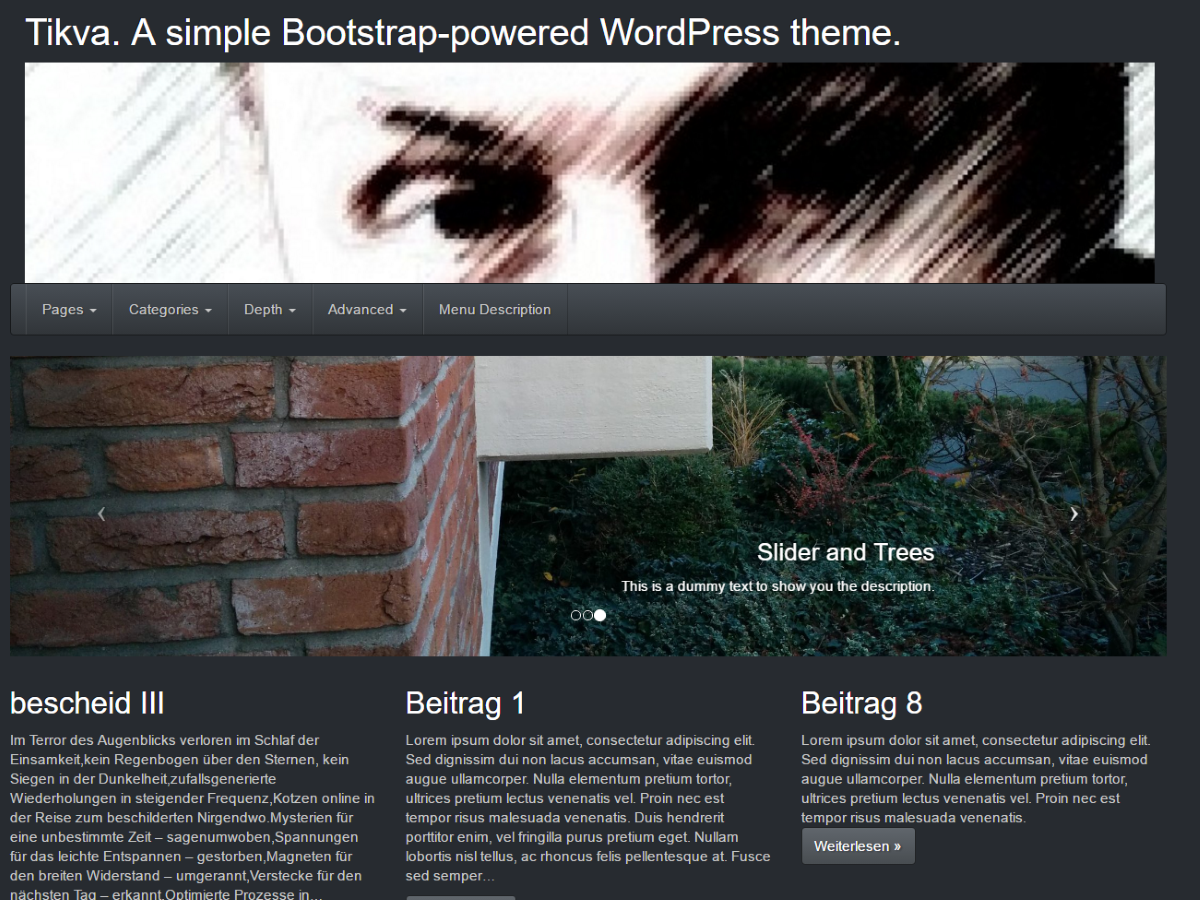Click the previous slide arrow
The image size is (1200, 900).
tap(101, 513)
